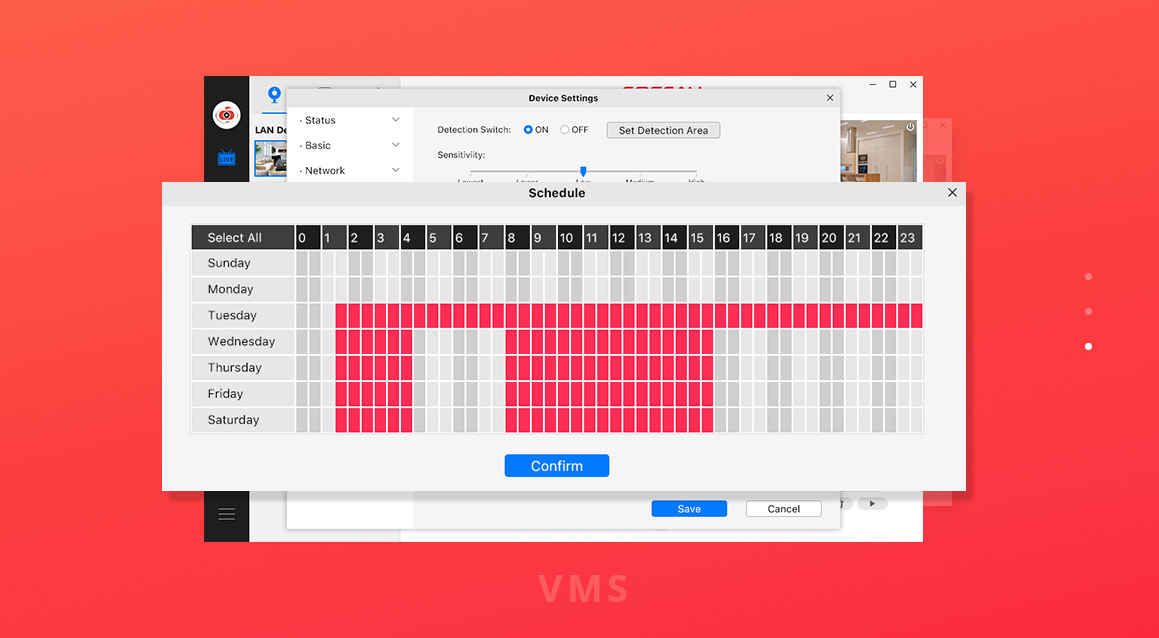Close the Schedule dialog with its X icon
This screenshot has height=638, width=1159.
[951, 192]
